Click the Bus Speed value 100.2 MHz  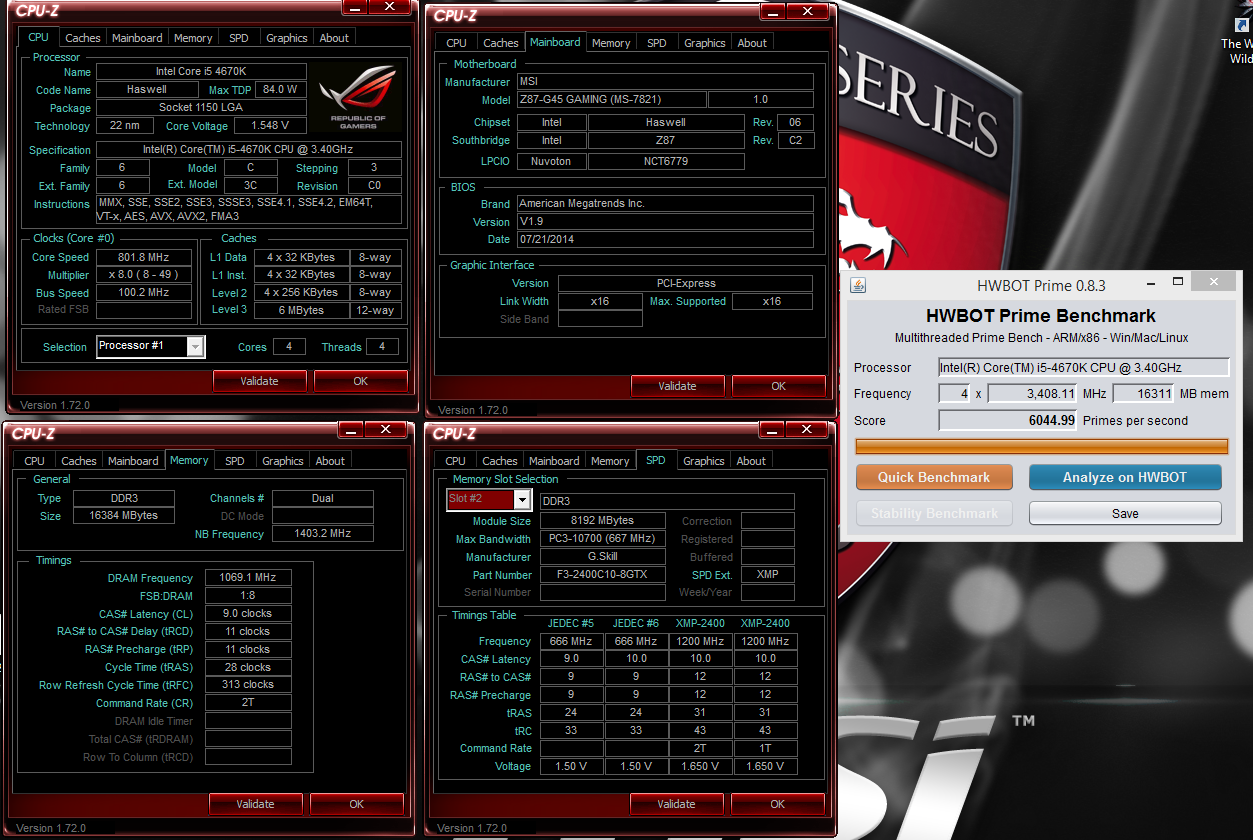[144, 293]
